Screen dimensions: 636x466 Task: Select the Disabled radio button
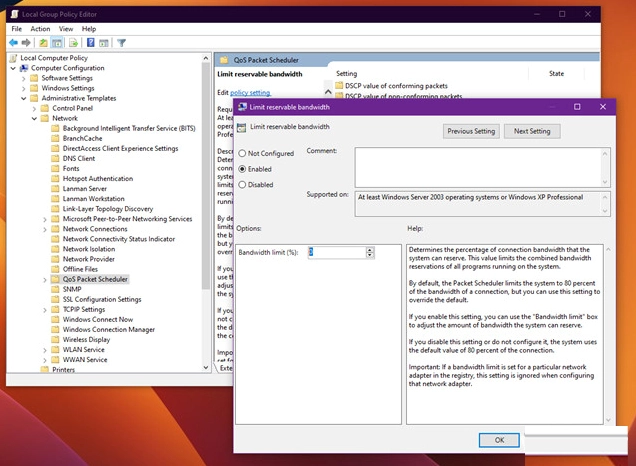242,185
